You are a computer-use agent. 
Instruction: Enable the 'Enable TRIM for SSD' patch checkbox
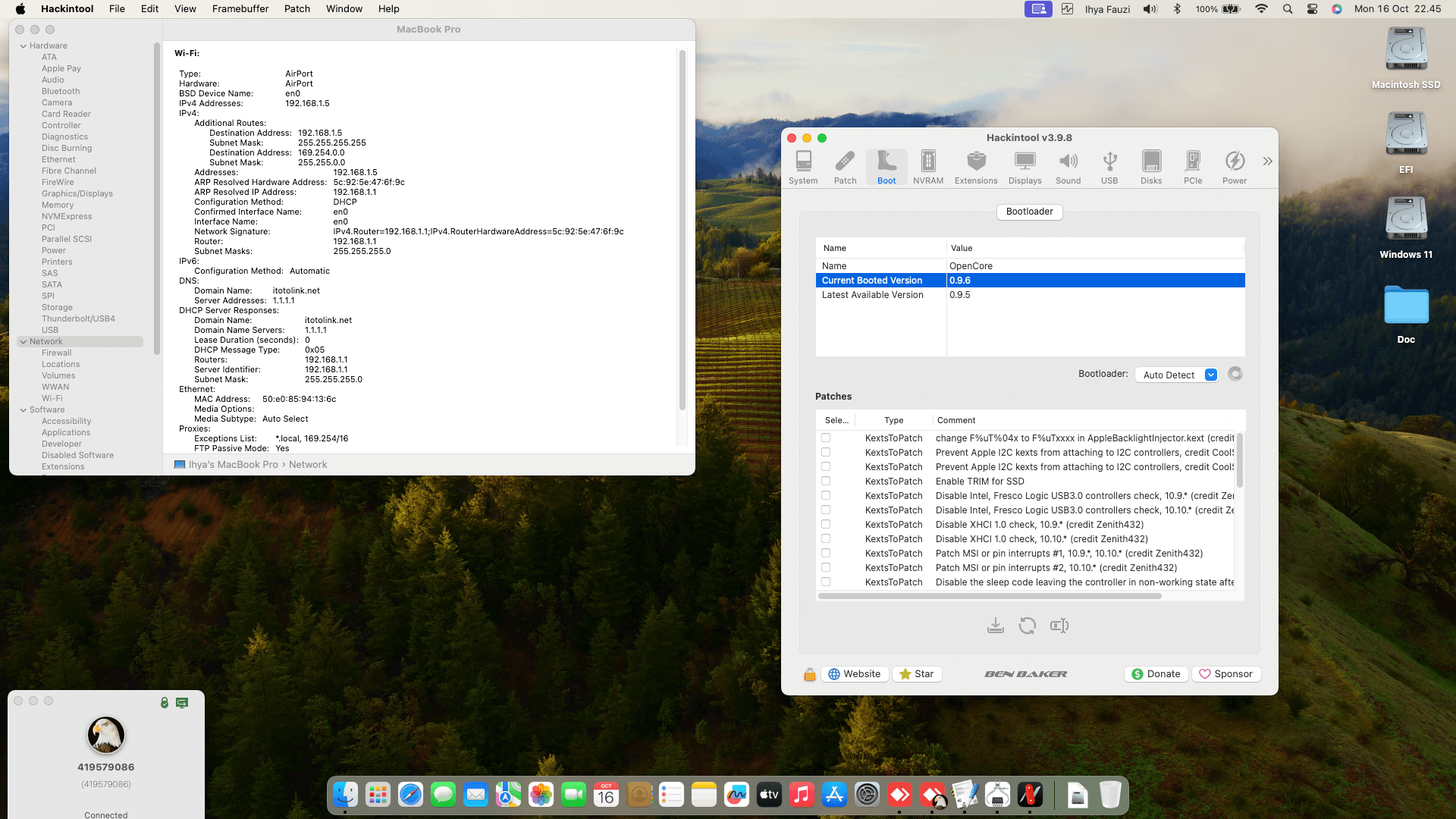pyautogui.click(x=826, y=481)
